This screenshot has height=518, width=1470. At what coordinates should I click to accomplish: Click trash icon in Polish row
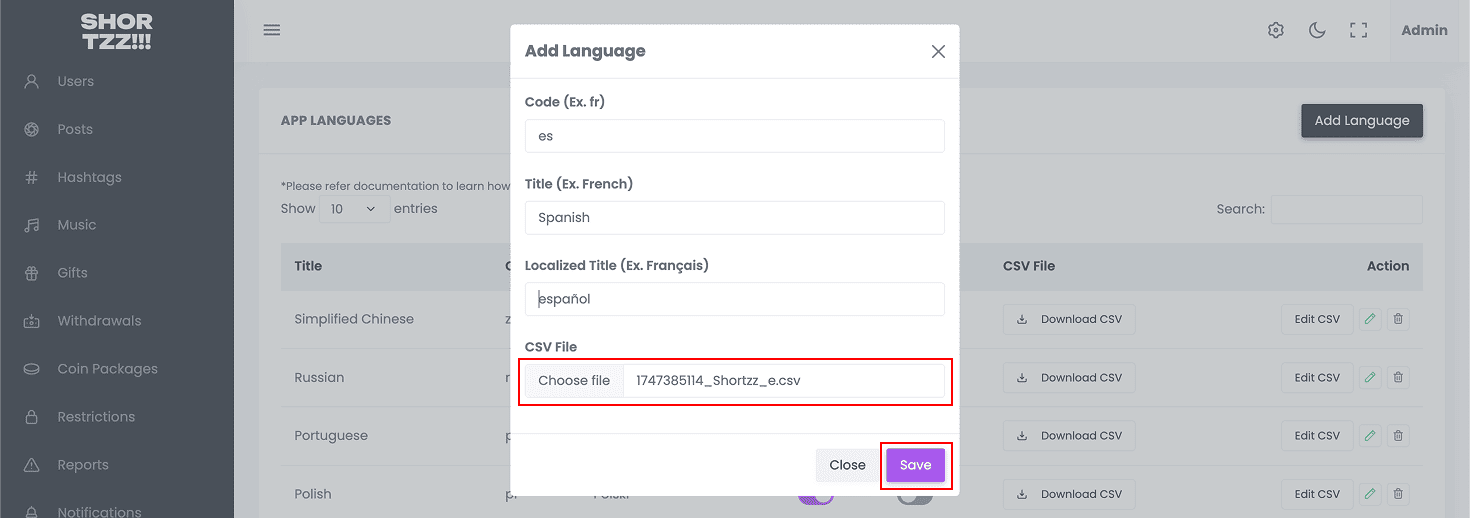pyautogui.click(x=1398, y=494)
